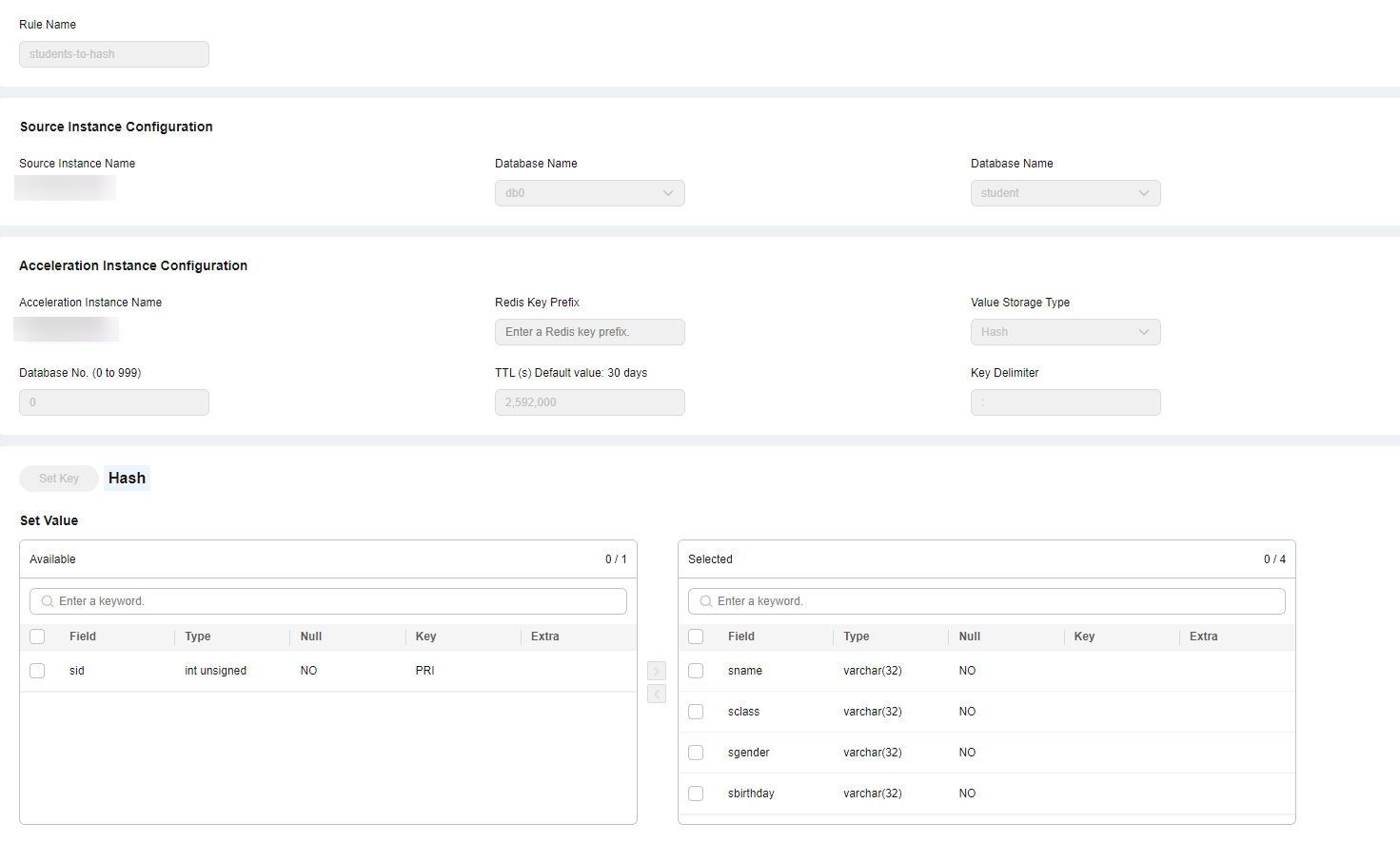
Task: Click the move-right arrow between field lists
Action: point(657,671)
